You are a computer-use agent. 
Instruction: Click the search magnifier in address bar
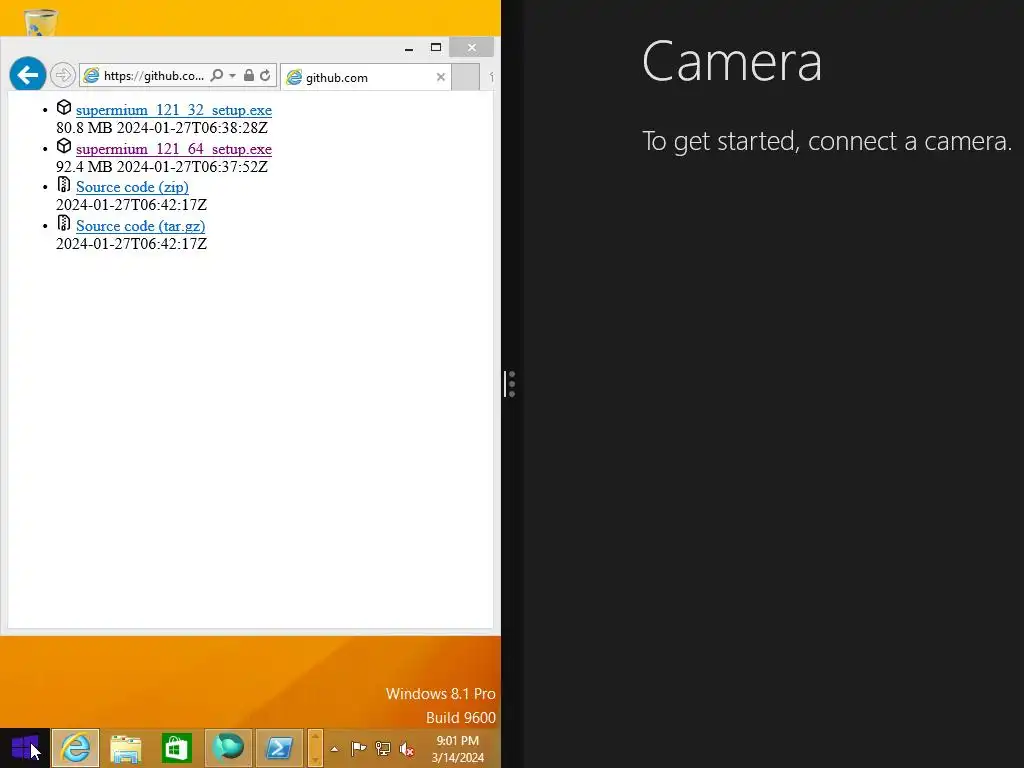[217, 76]
